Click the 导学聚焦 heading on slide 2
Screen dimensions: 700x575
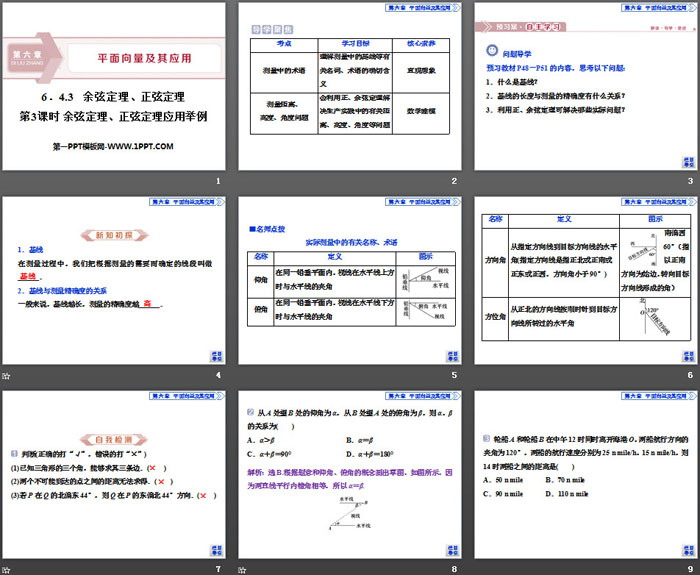[x=272, y=30]
